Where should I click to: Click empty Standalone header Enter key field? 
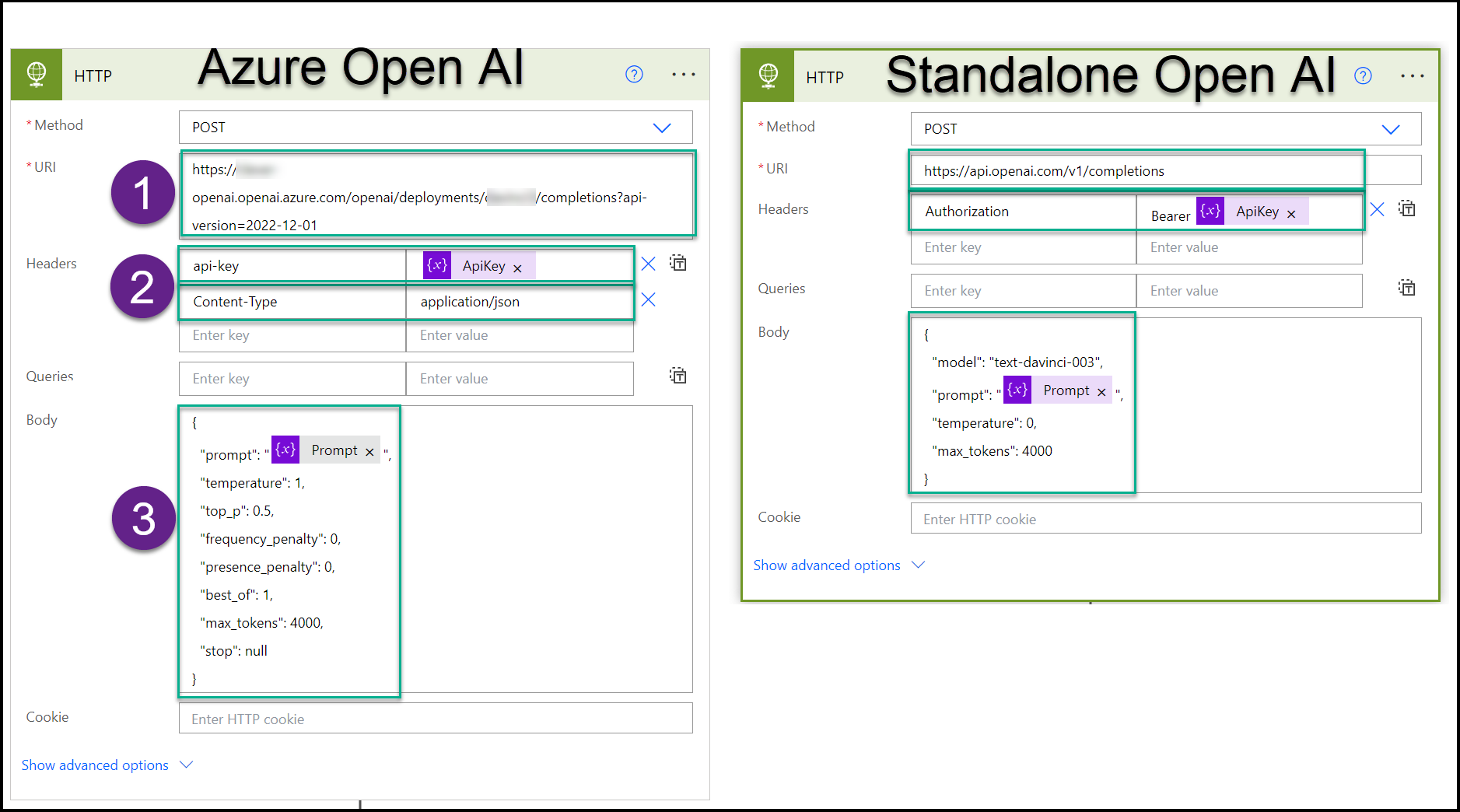[1024, 247]
